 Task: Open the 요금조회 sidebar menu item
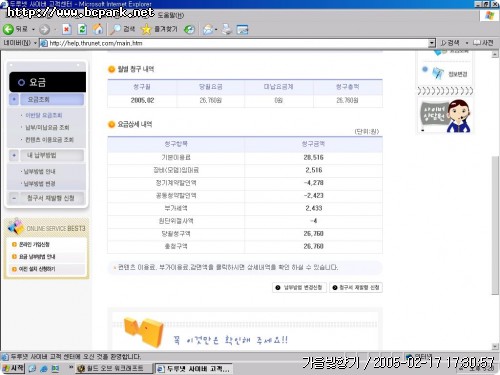[52, 99]
